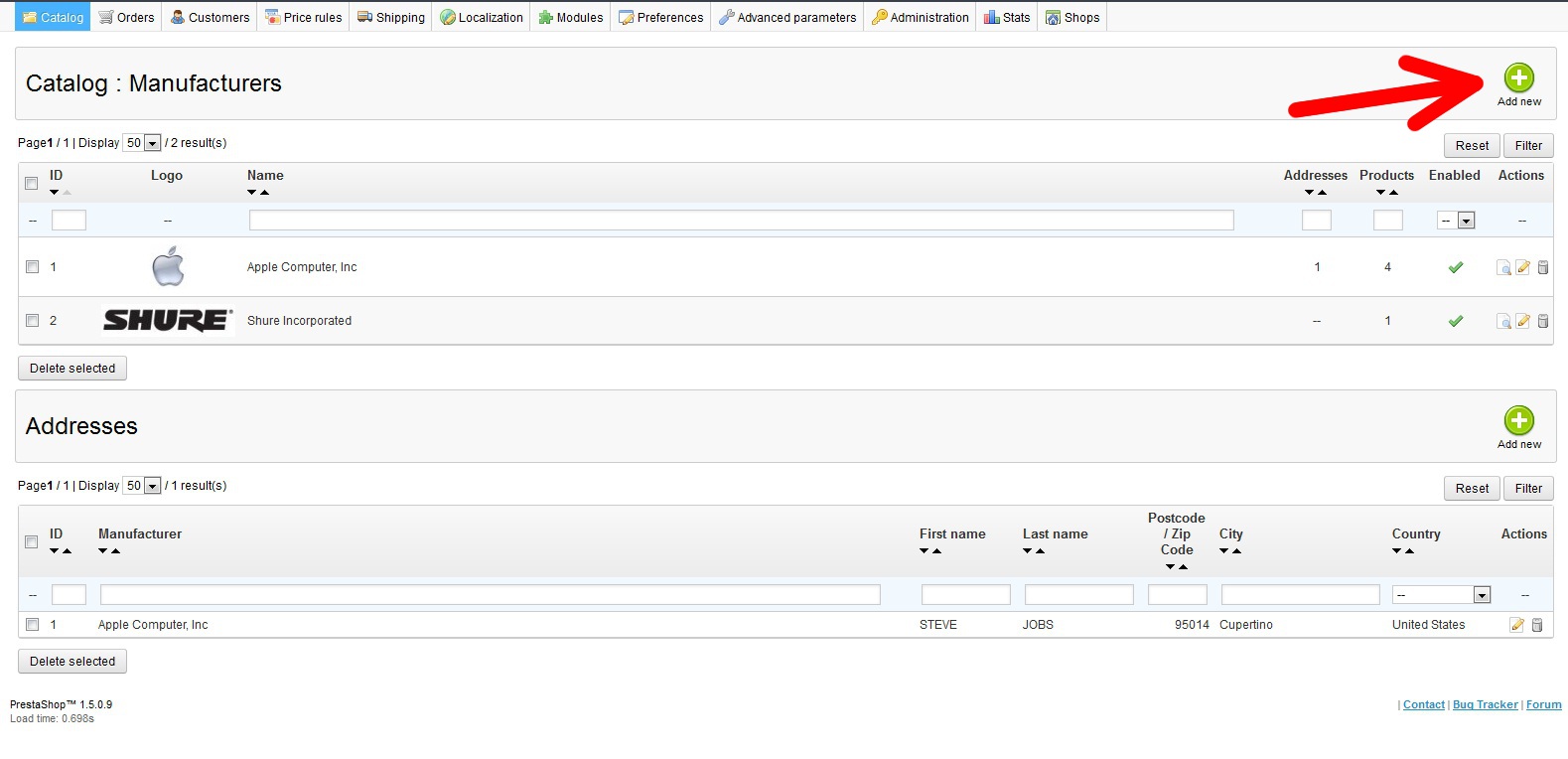
Task: Open the Shops menu tab
Action: pos(1072,17)
